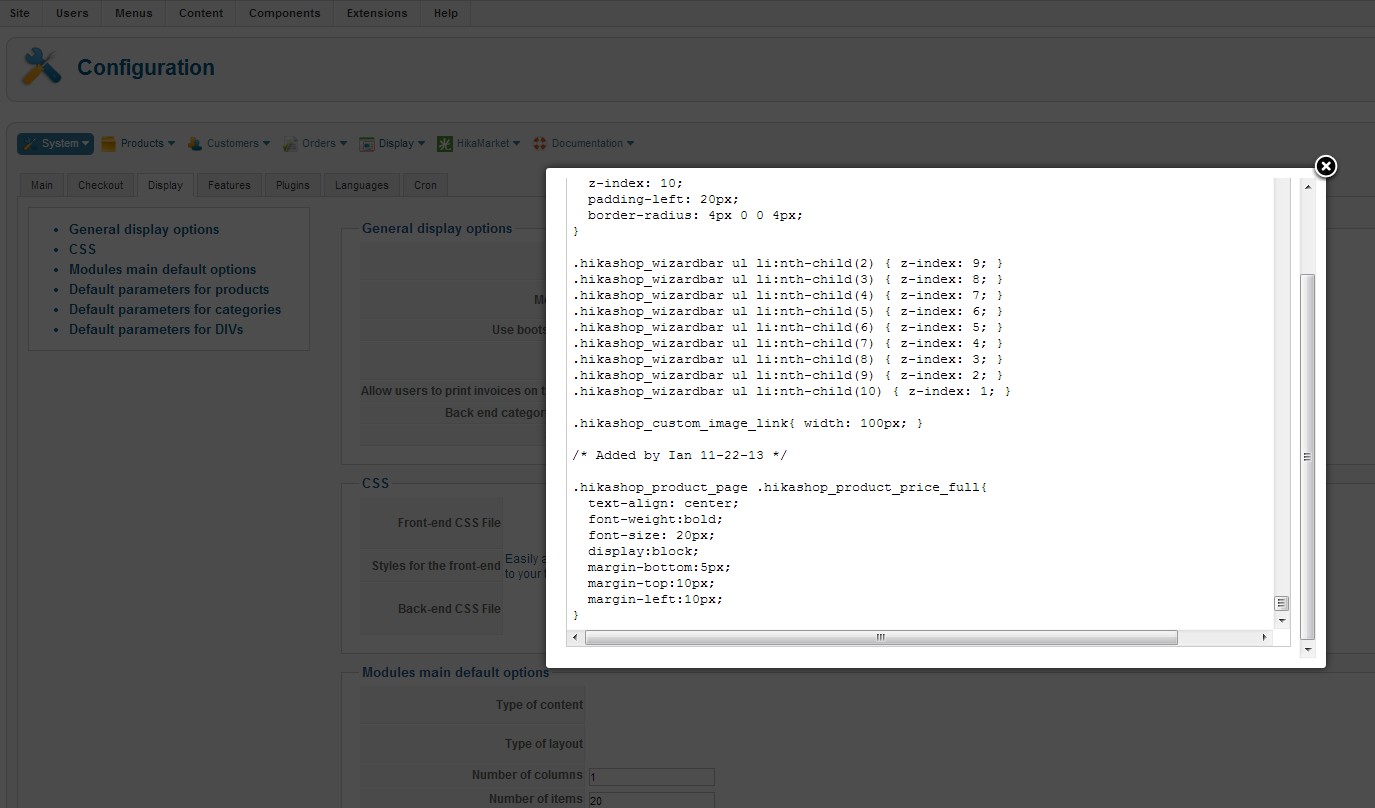Open the HikaMarket dropdown arrow
Viewport: 1375px width, 808px height.
tap(516, 144)
